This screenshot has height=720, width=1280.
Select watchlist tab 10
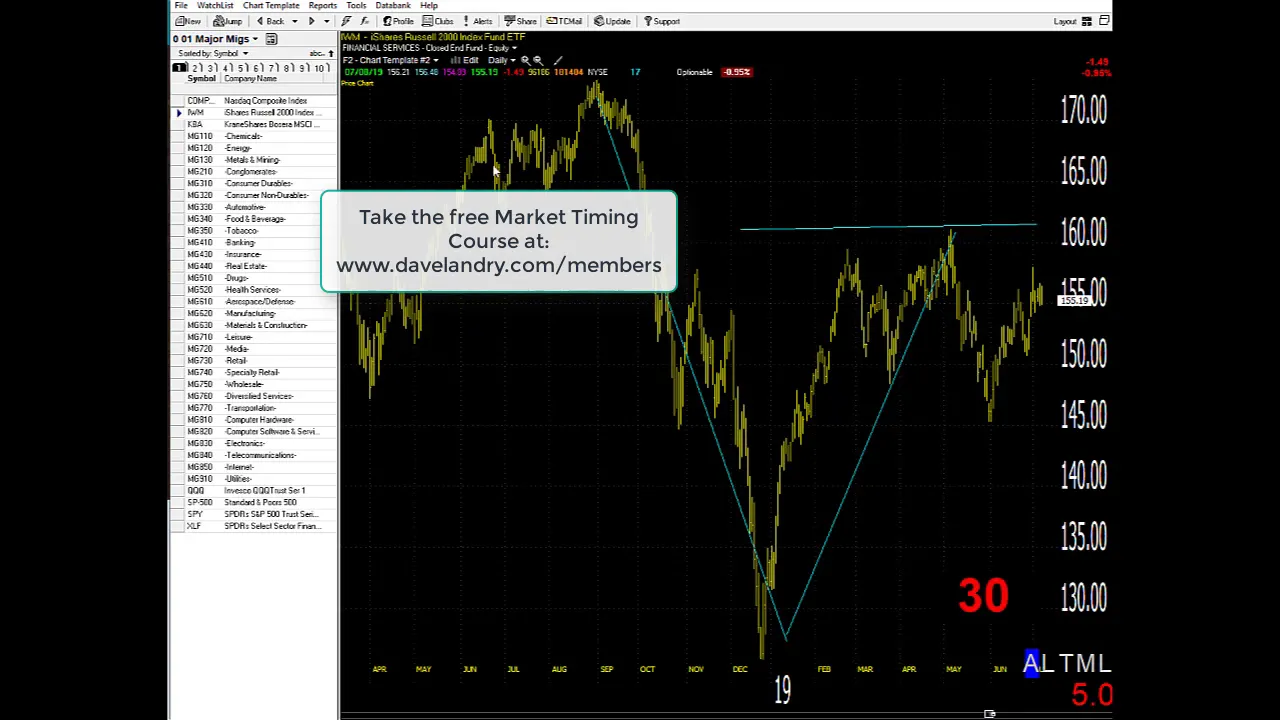point(321,68)
